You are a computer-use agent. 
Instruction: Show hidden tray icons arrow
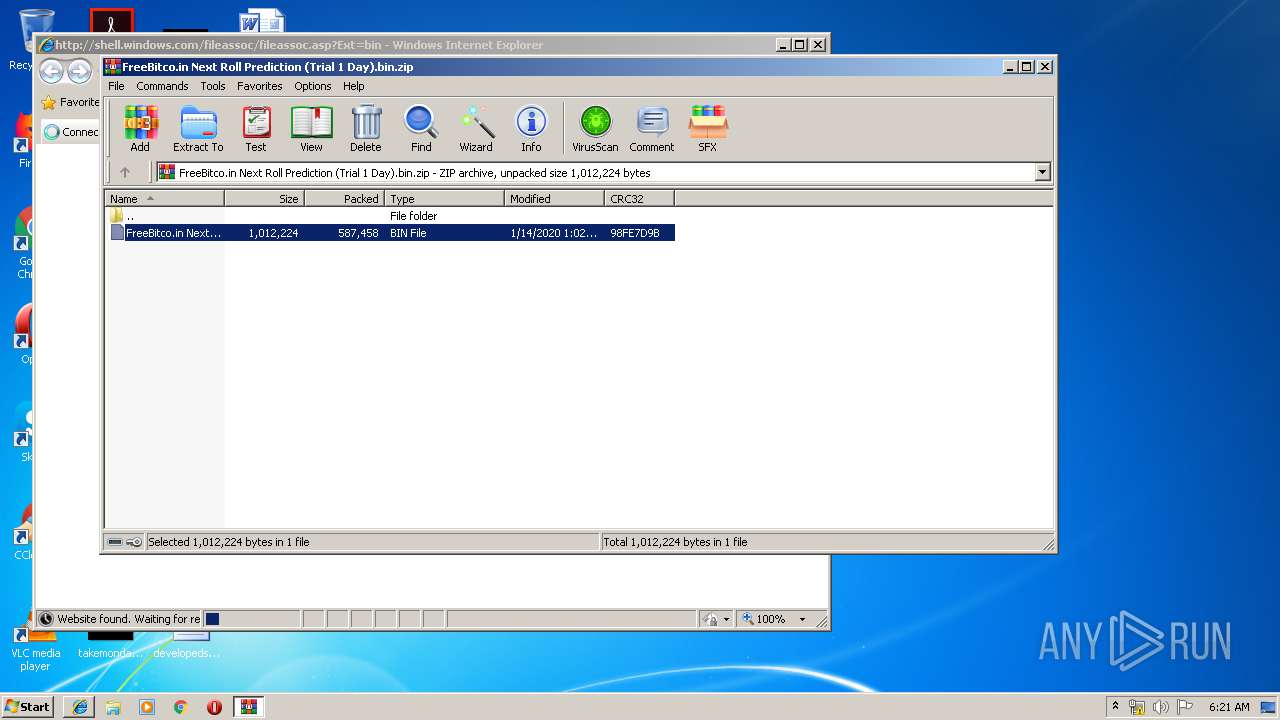[1115, 707]
